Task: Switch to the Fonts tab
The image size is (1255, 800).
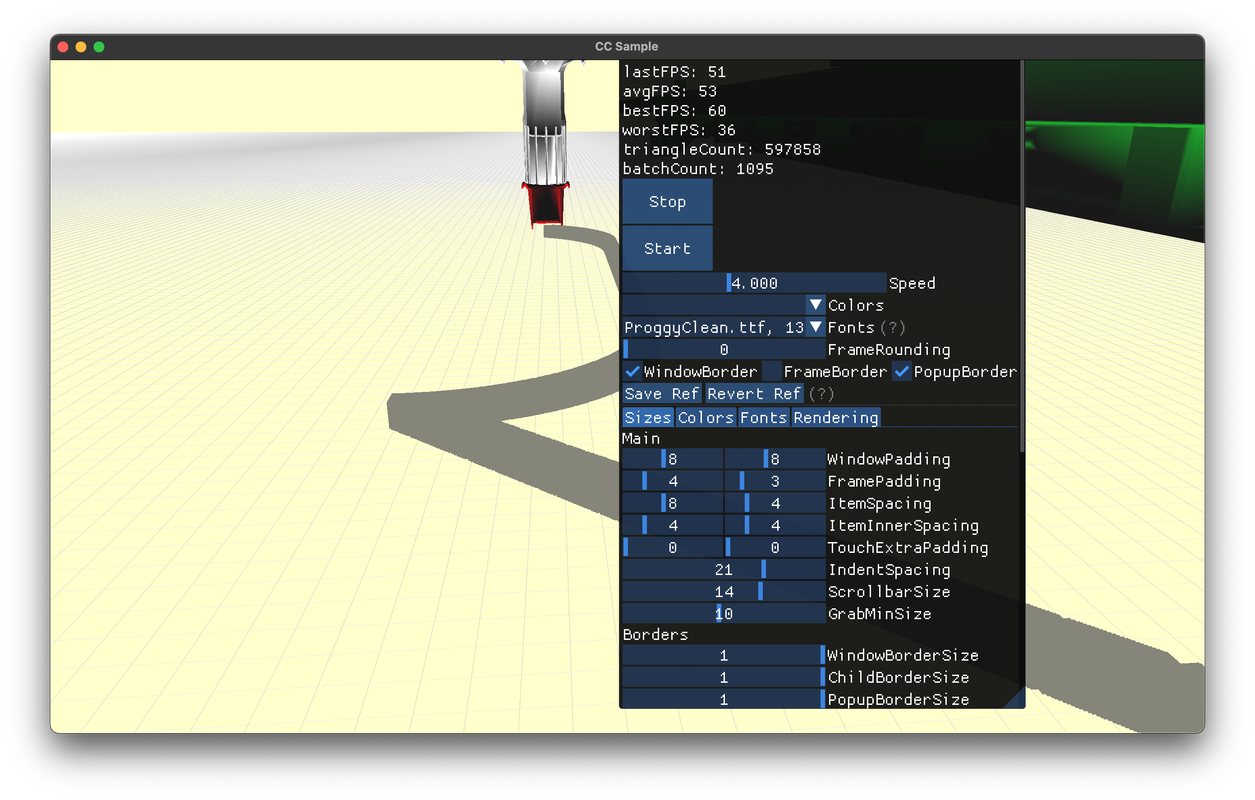Action: [763, 417]
